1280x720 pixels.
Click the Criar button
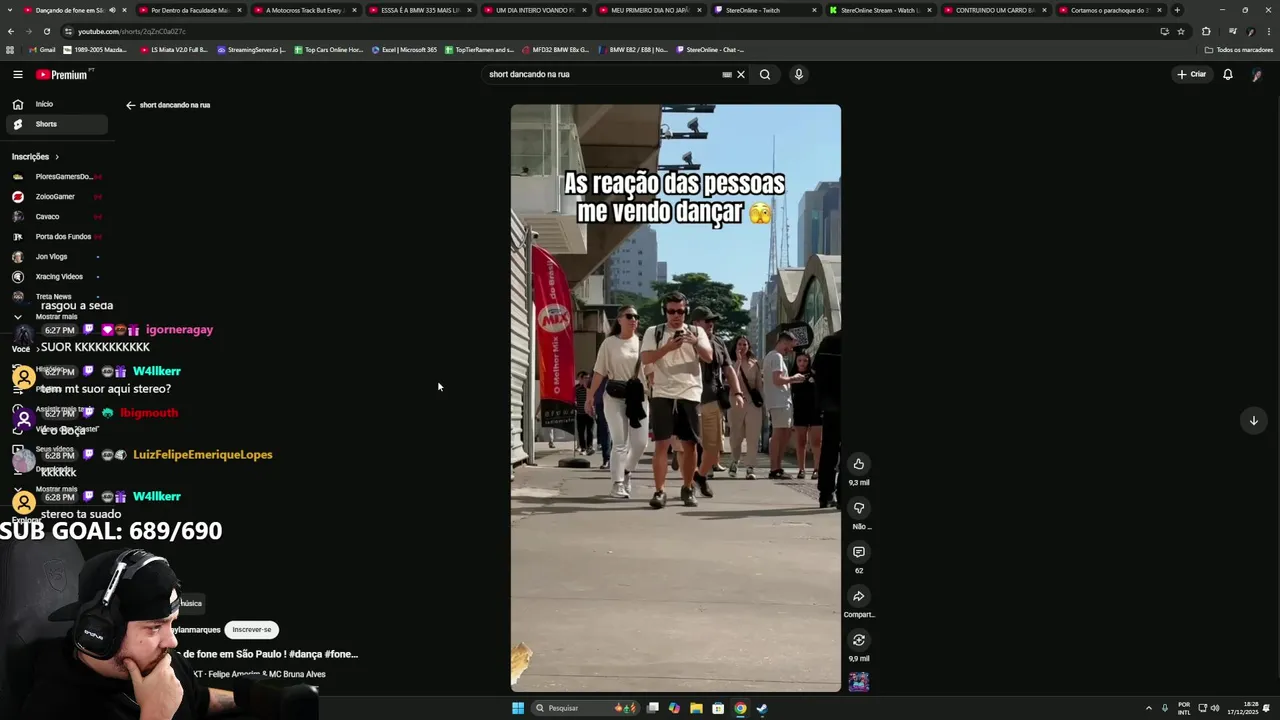(x=1191, y=74)
